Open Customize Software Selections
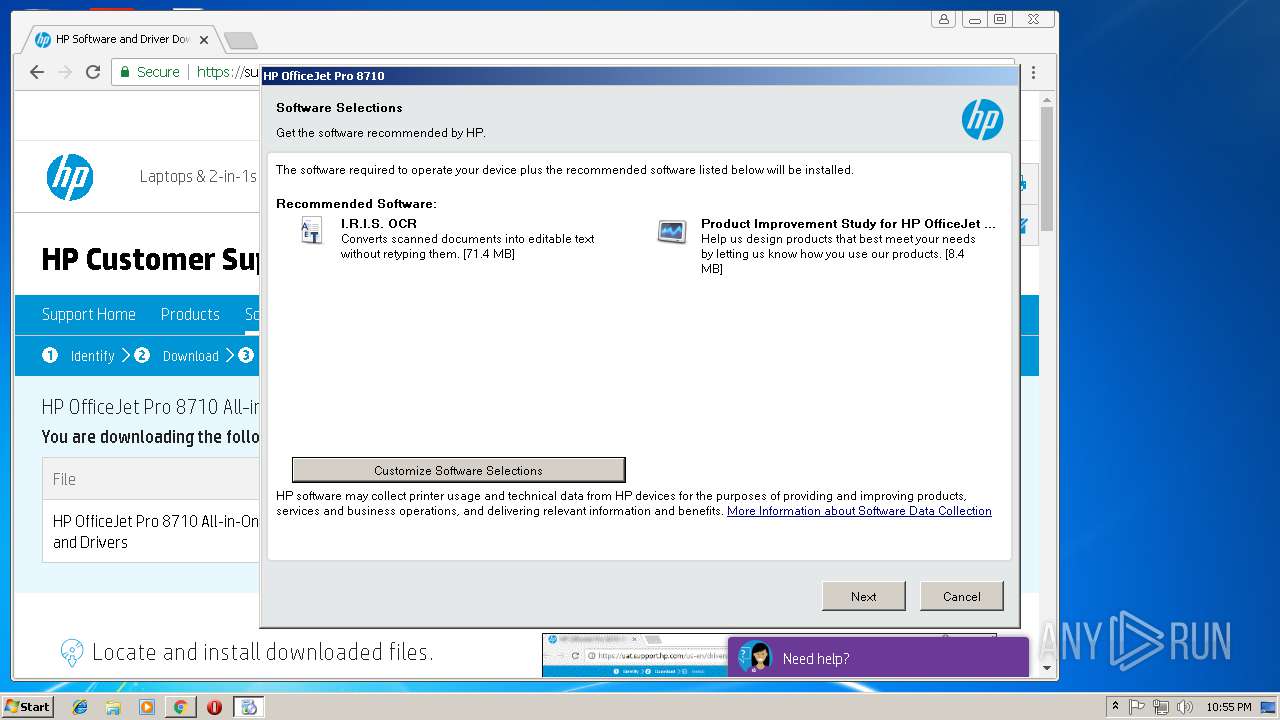 [458, 470]
